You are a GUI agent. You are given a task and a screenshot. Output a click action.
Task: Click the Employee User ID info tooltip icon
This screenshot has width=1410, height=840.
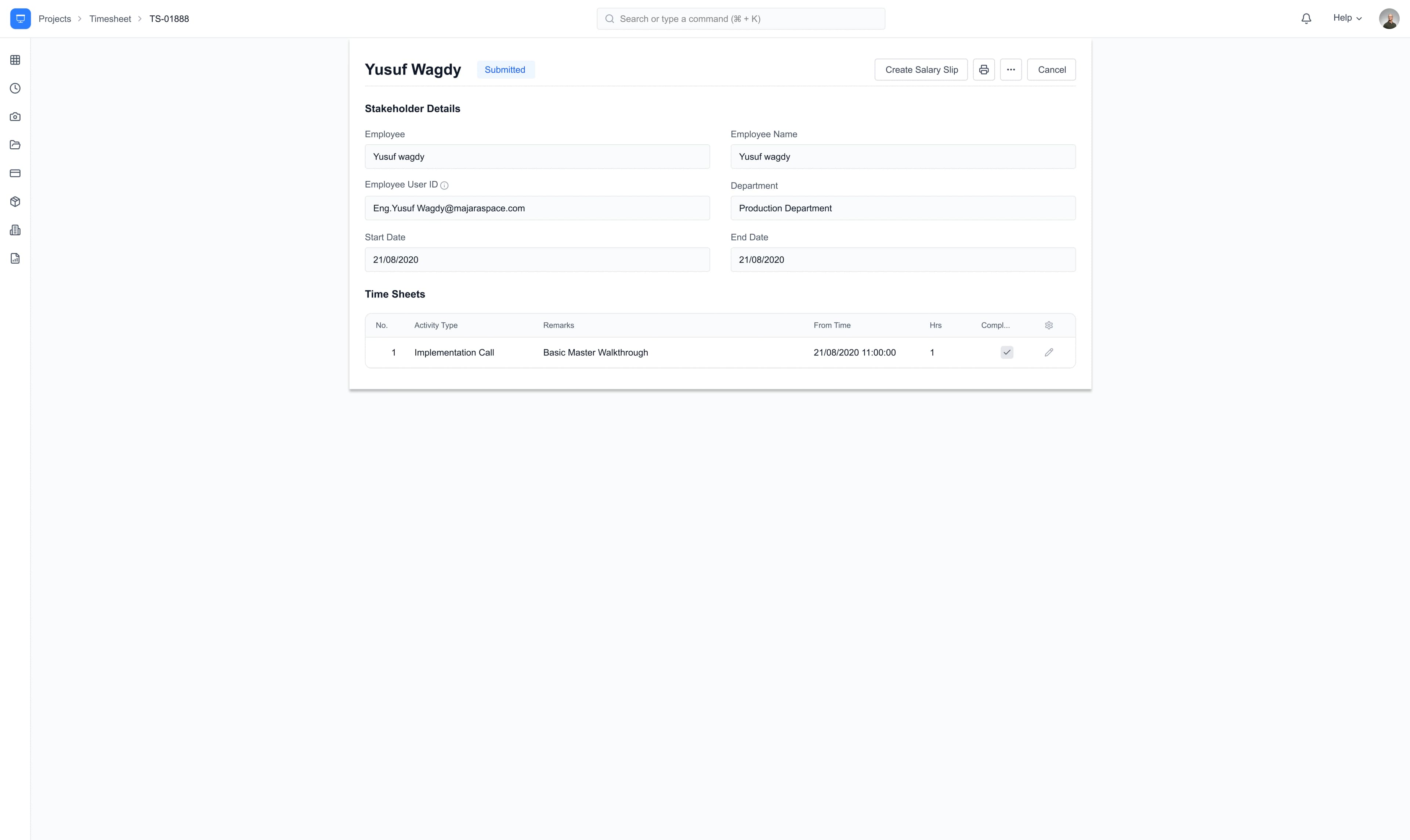(x=444, y=185)
